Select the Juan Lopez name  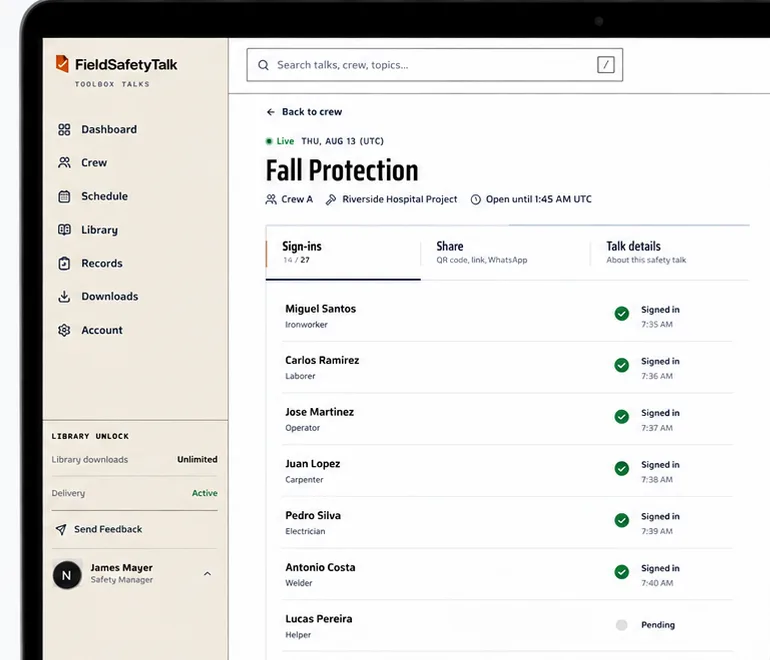pos(313,464)
